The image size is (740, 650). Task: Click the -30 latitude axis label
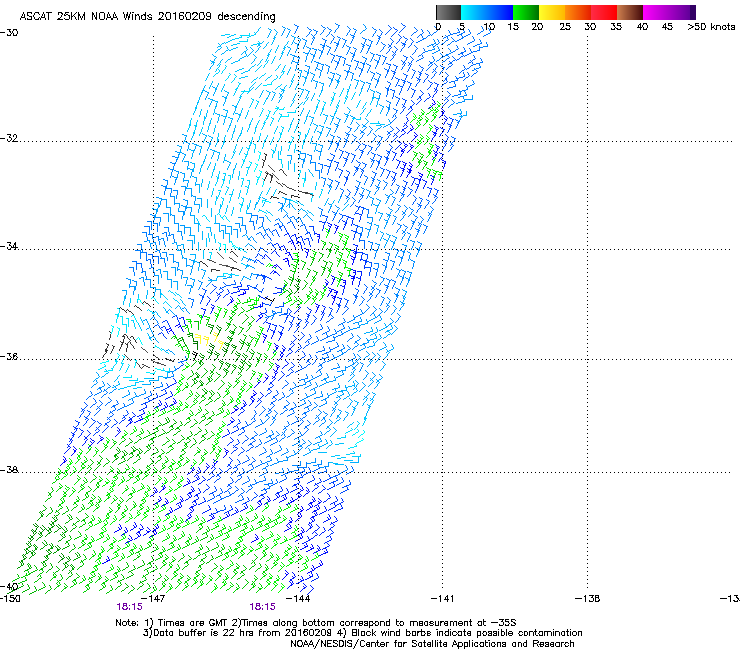[x=9, y=33]
